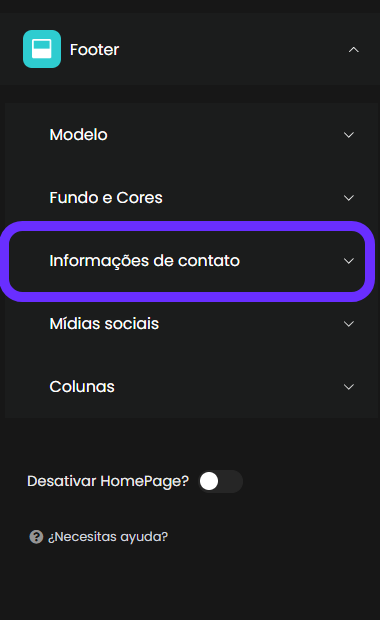The width and height of the screenshot is (380, 620).
Task: Click the Desativar HomePage? label text
Action: [108, 481]
